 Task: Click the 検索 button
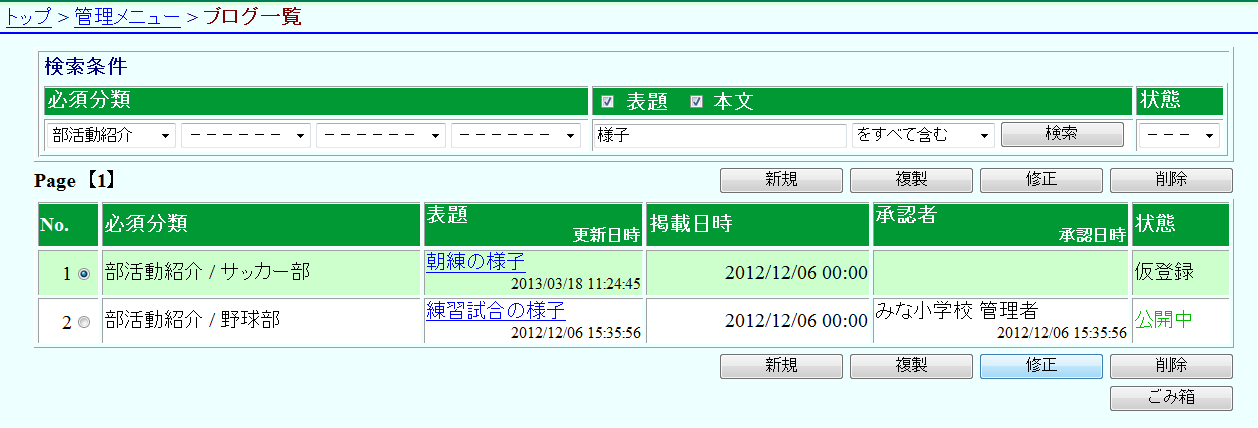[1062, 134]
